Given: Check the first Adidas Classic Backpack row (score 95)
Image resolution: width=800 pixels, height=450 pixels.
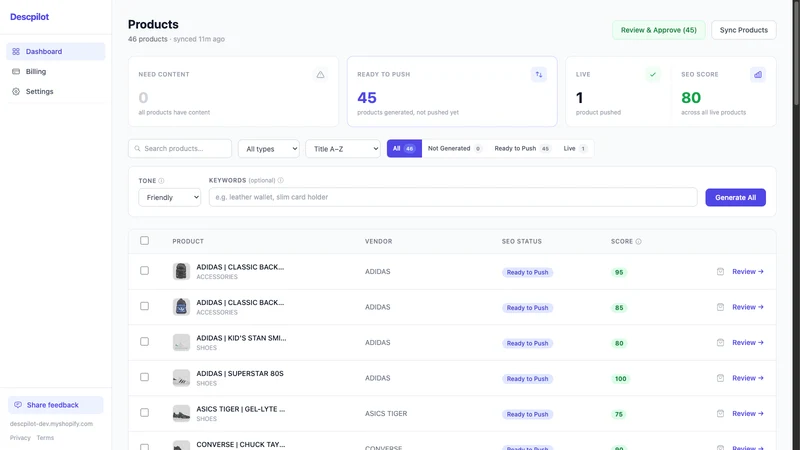Looking at the screenshot, I should click(x=144, y=270).
